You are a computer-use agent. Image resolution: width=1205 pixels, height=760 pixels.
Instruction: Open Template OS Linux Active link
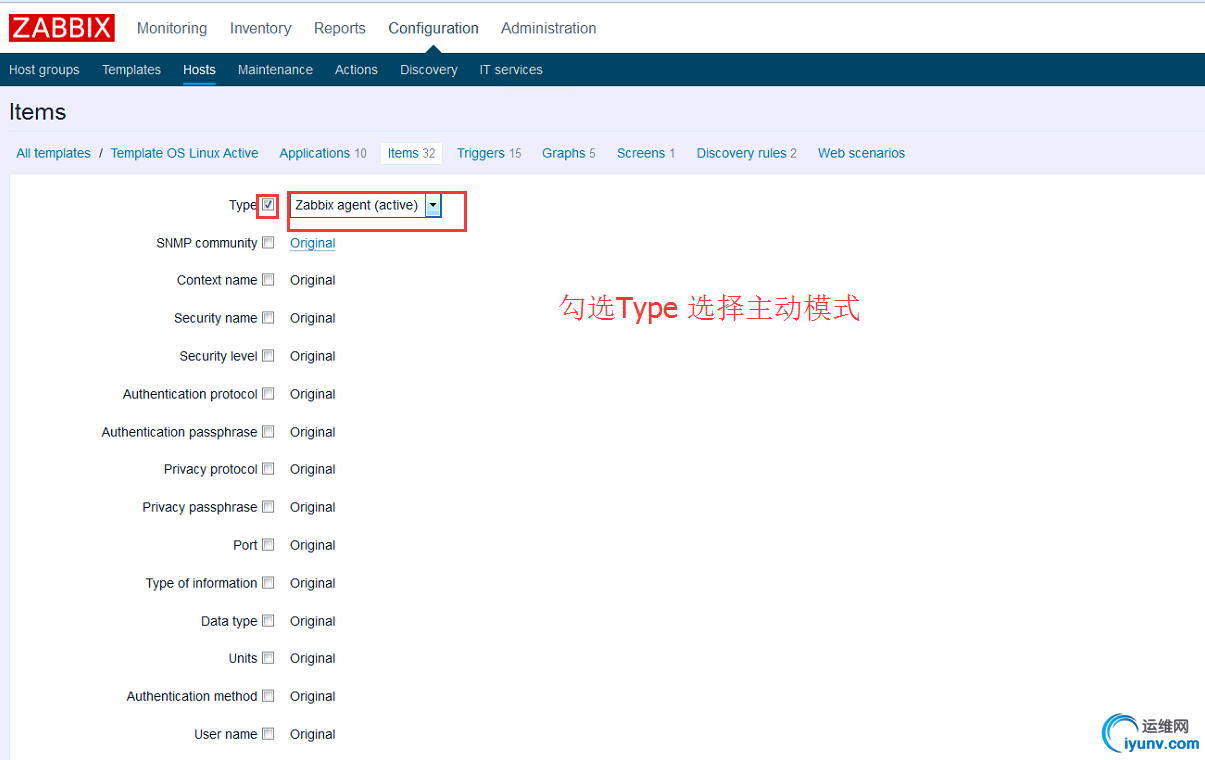184,153
